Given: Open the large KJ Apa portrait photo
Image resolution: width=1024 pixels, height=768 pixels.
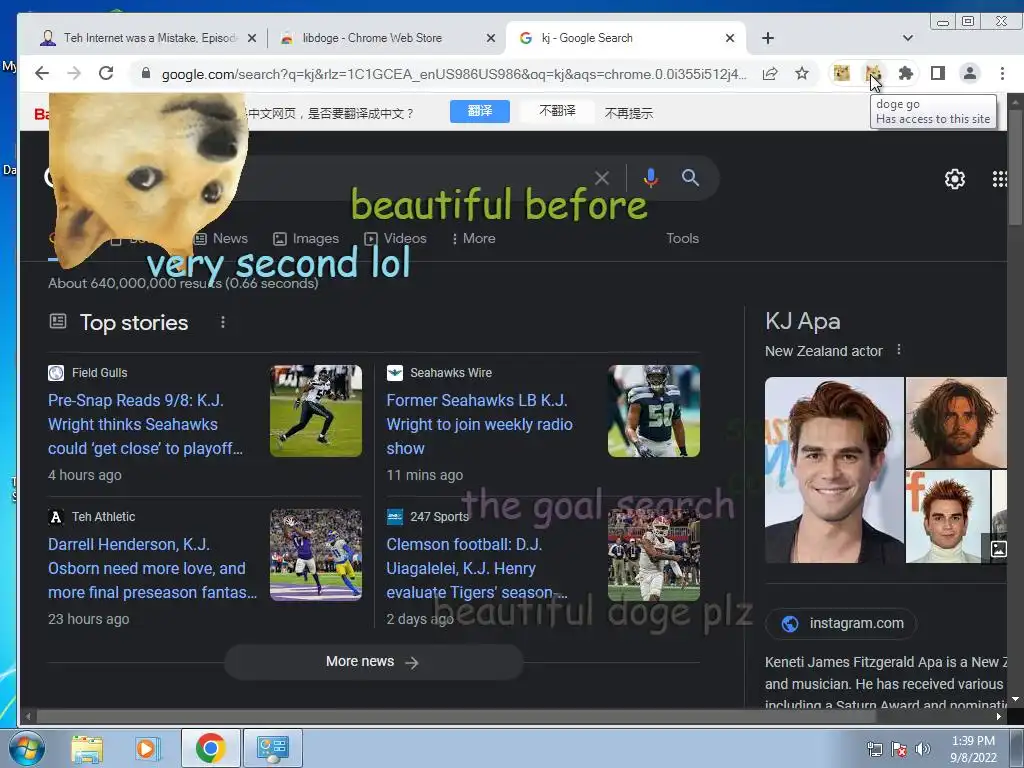Looking at the screenshot, I should click(834, 470).
